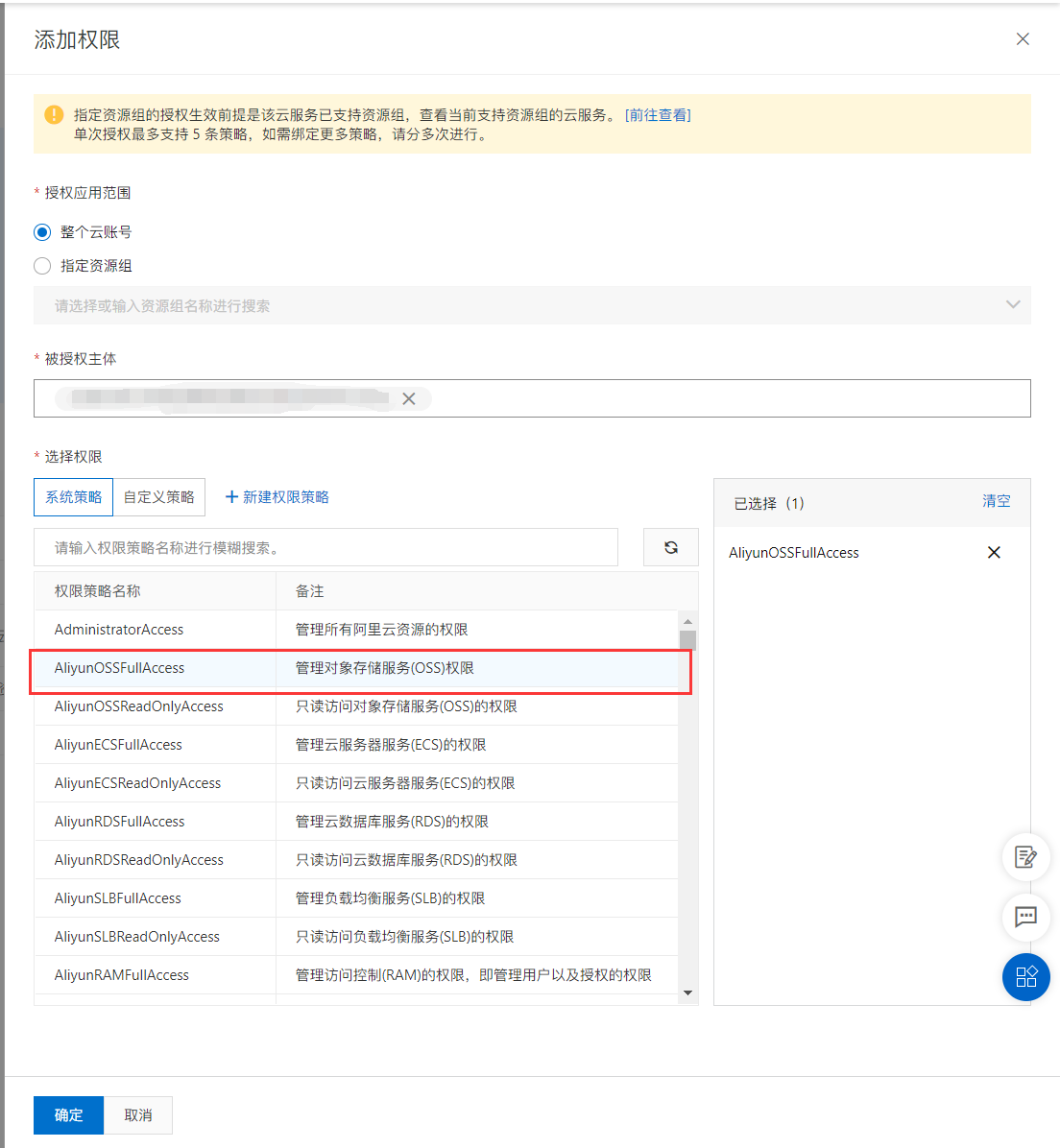1060x1148 pixels.
Task: Select the AliyunOSSReadOnlyAccess policy
Action: (356, 706)
